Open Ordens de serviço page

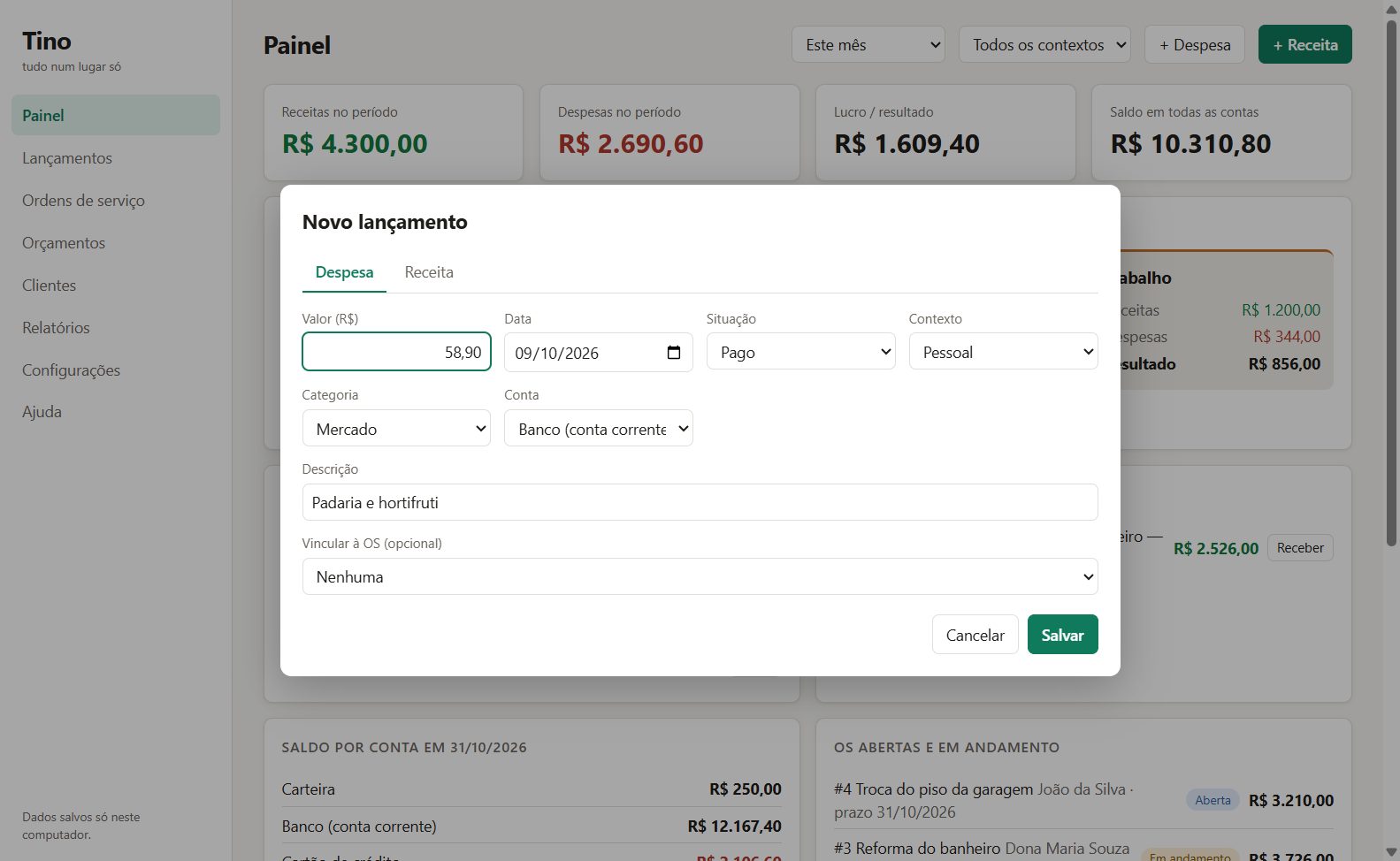[x=116, y=201]
